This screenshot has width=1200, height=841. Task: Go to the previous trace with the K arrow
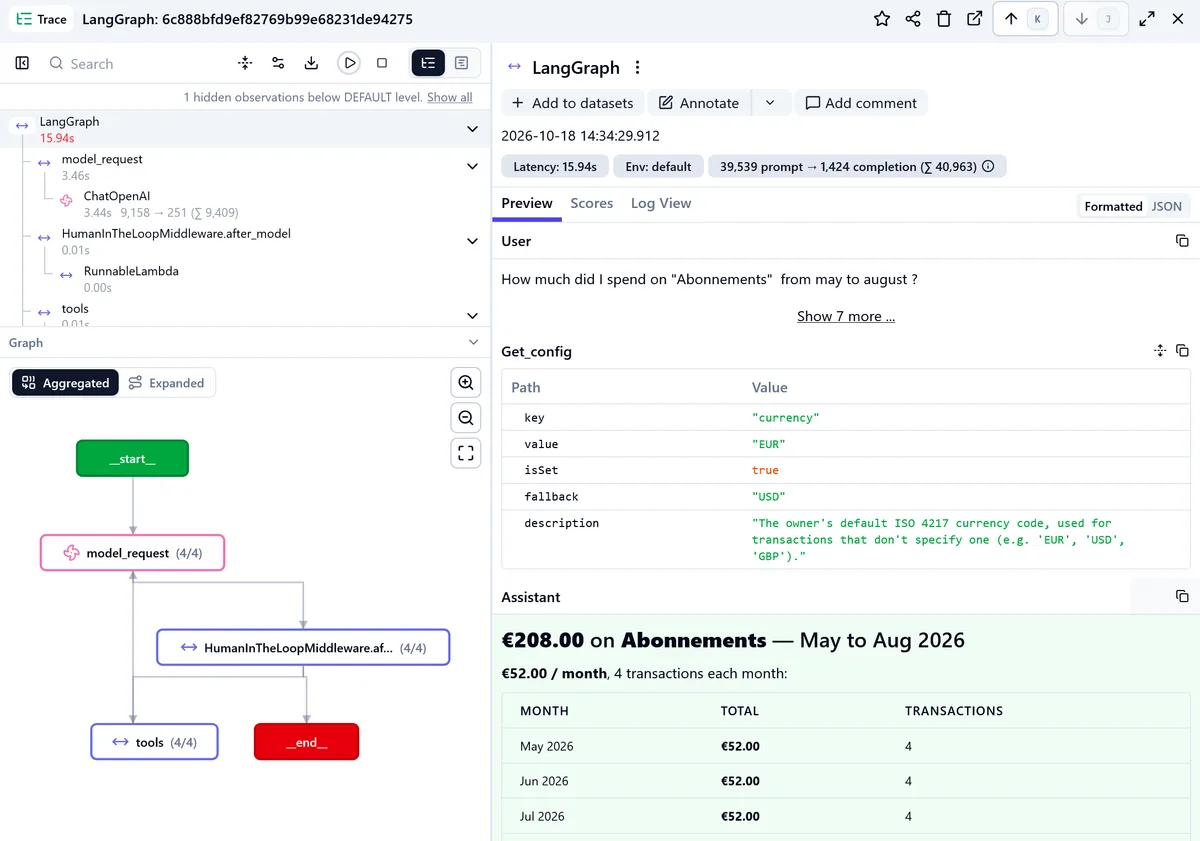pyautogui.click(x=1024, y=19)
